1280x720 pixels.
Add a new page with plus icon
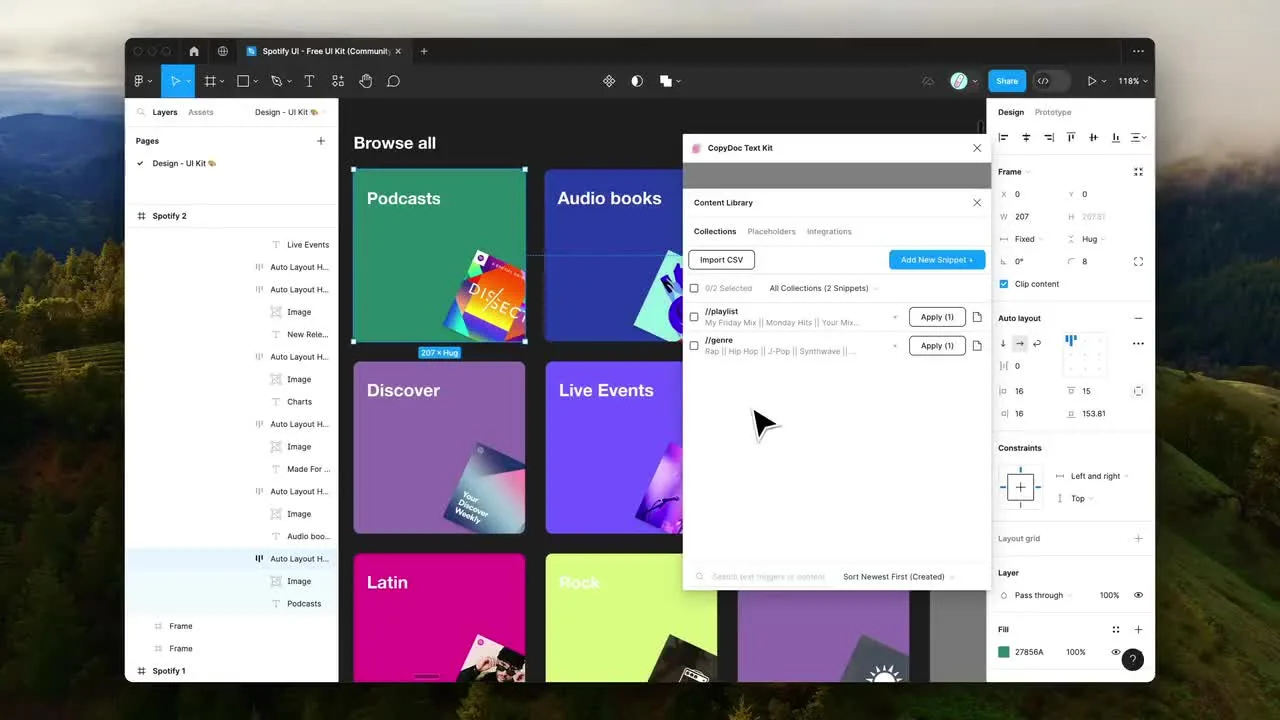321,141
